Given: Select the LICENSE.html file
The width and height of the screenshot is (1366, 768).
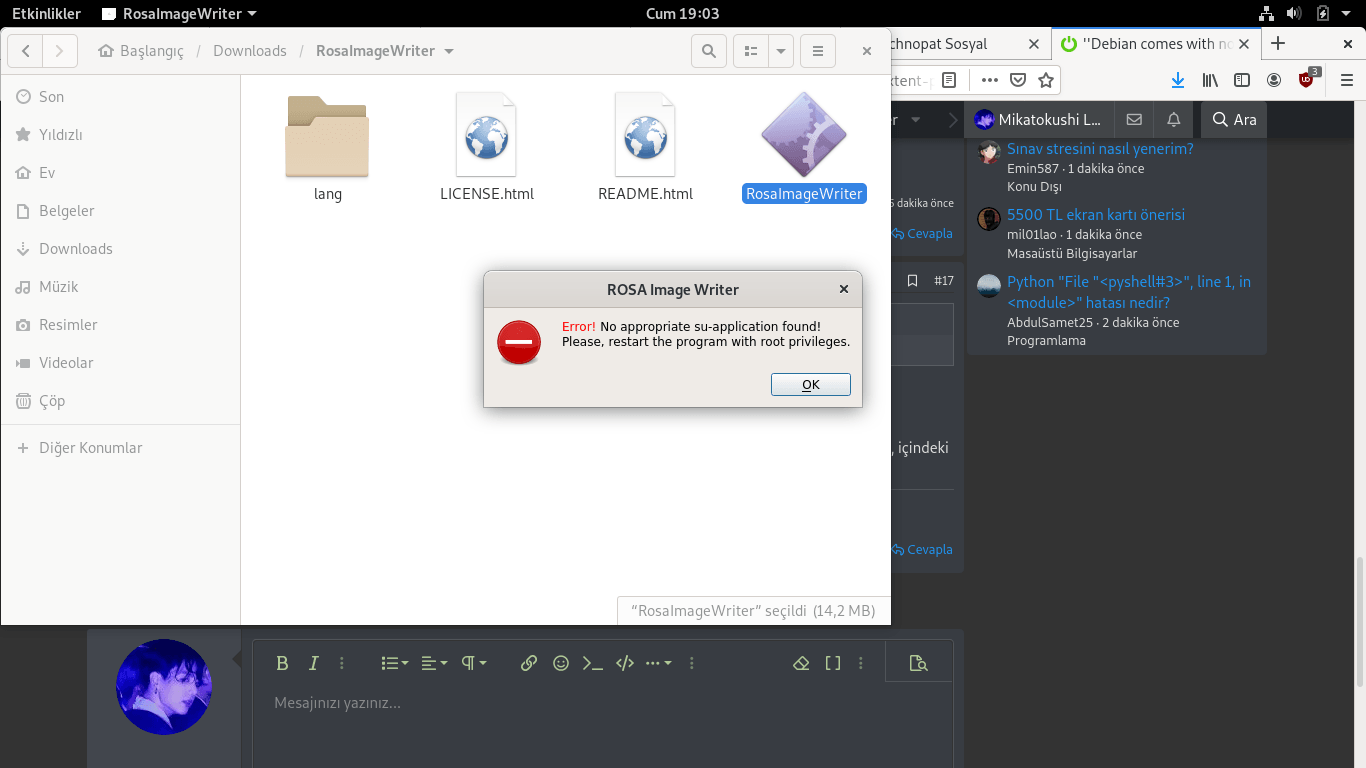Looking at the screenshot, I should tap(487, 147).
